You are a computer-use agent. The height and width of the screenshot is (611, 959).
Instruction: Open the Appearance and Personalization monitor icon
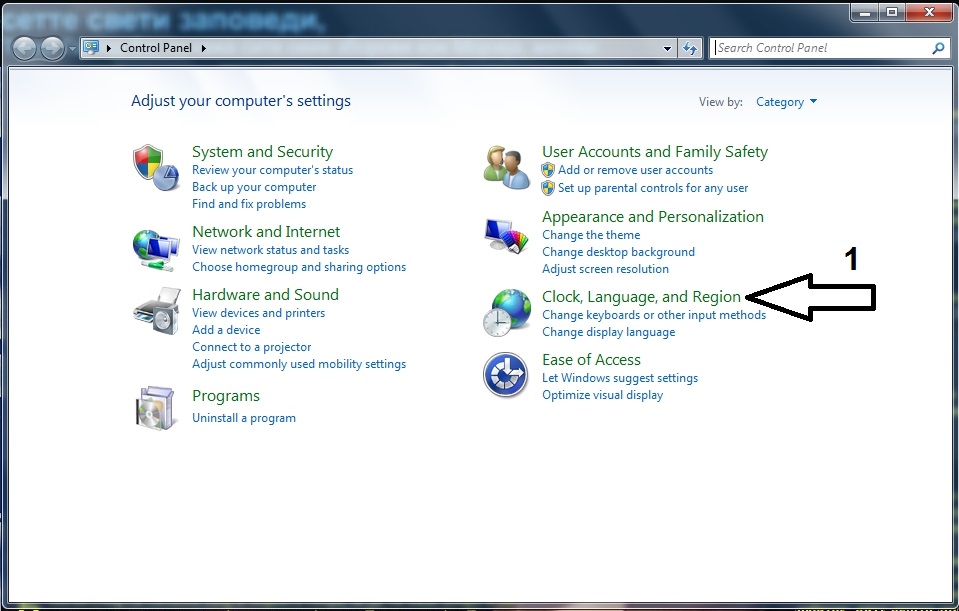[x=506, y=238]
